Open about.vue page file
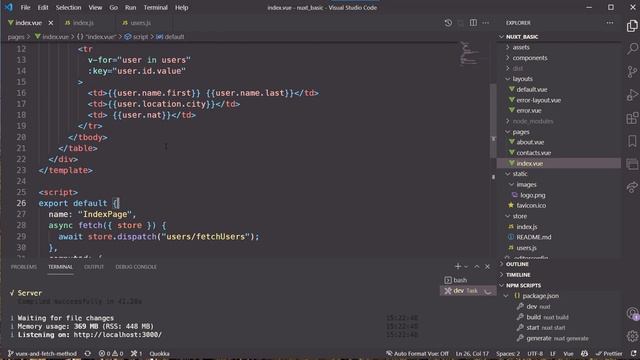Viewport: 640px width, 360px height. coord(559,142)
